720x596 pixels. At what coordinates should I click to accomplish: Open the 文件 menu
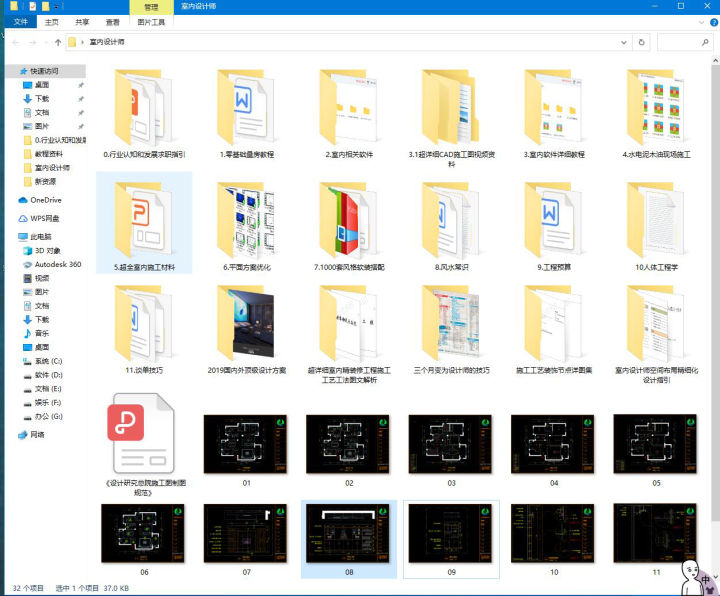coord(20,21)
